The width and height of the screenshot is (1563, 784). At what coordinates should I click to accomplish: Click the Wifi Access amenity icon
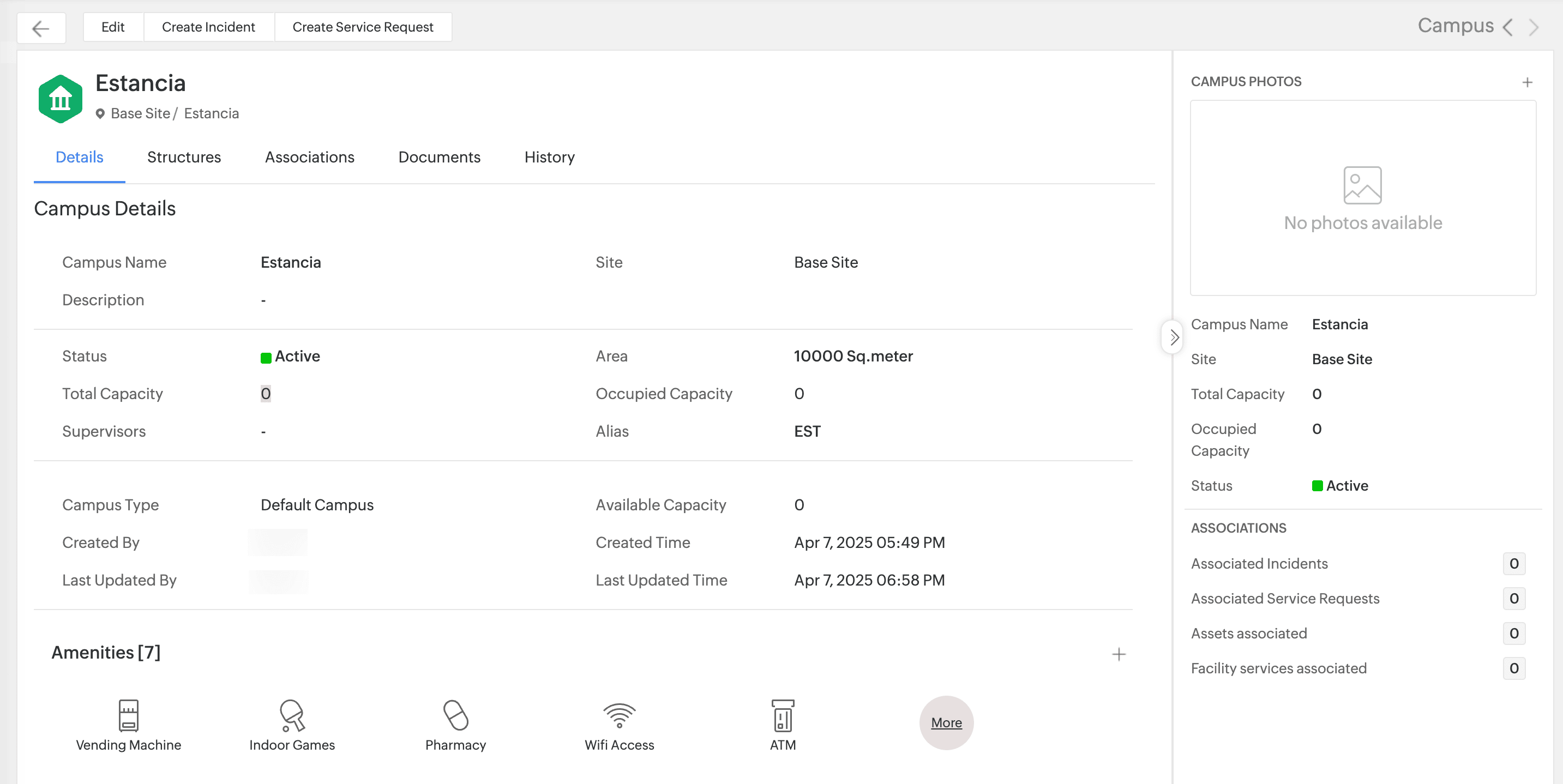(x=619, y=715)
